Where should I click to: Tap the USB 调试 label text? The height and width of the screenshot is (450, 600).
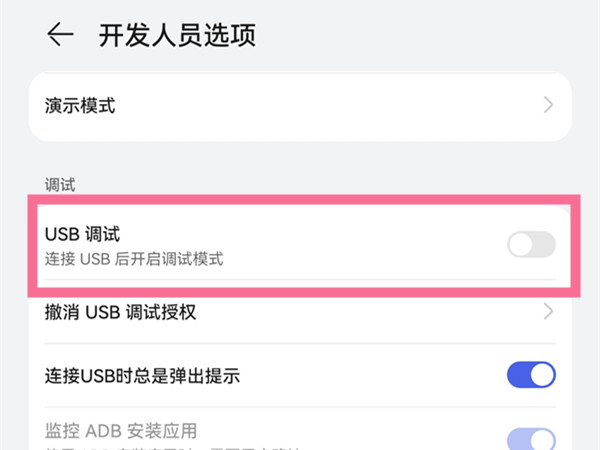coord(82,234)
